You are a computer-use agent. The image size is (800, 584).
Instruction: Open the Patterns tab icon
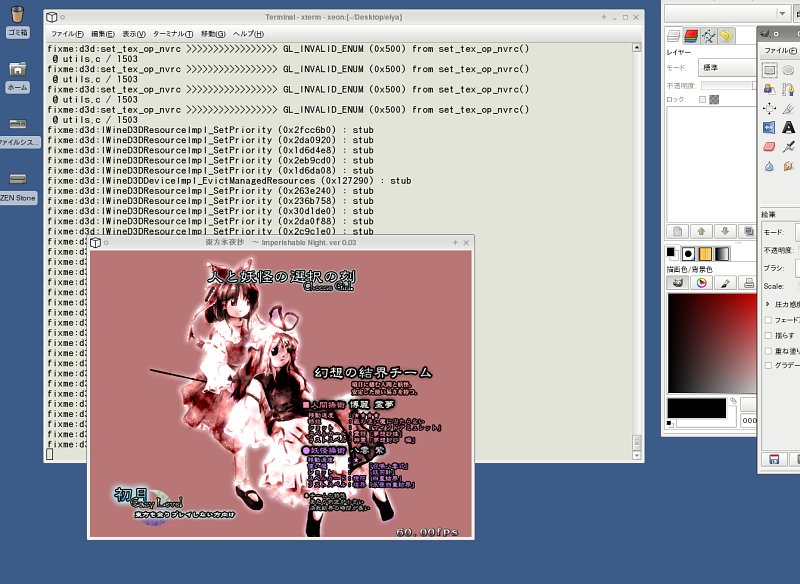click(x=705, y=253)
